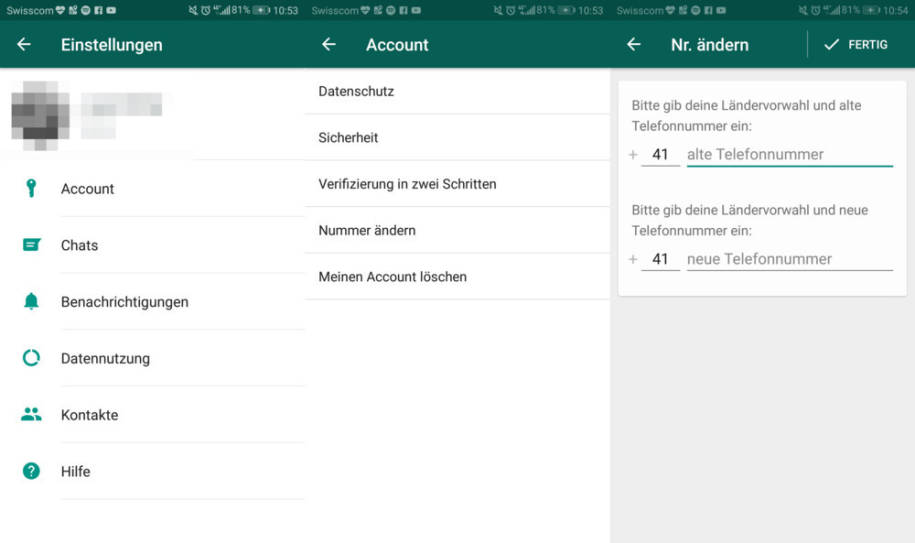The height and width of the screenshot is (543, 915).
Task: Open the Sicherheit option
Action: pyautogui.click(x=348, y=138)
